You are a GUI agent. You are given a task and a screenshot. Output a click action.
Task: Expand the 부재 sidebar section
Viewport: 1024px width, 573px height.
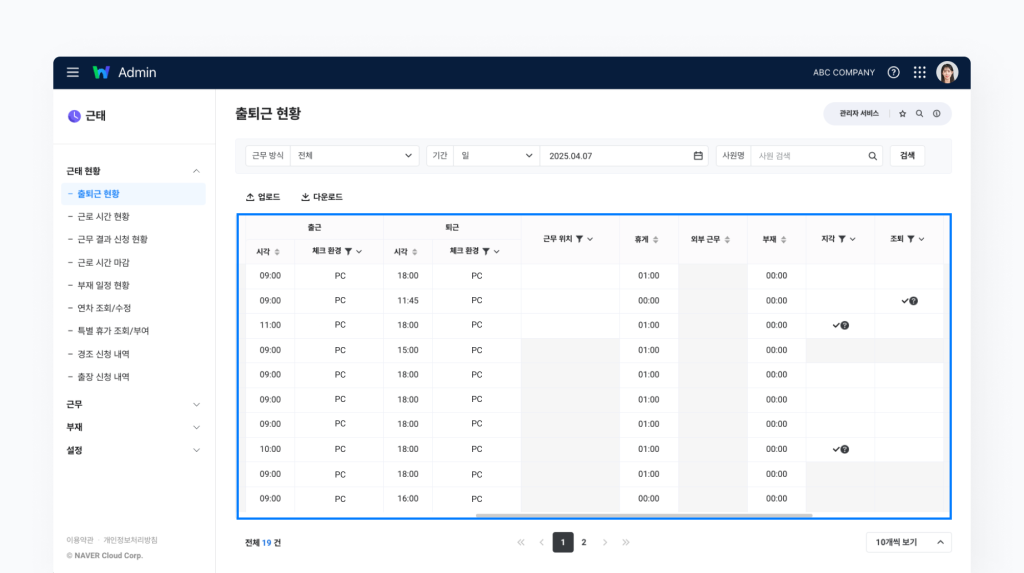click(x=196, y=427)
